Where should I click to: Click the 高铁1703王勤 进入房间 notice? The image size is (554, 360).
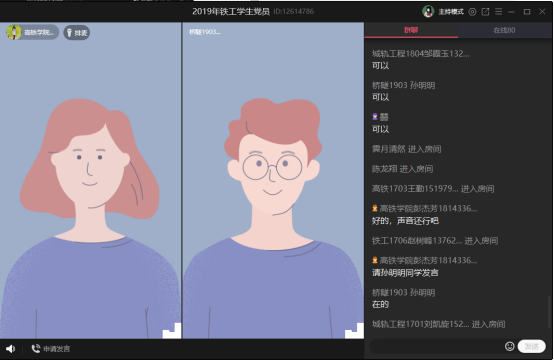pyautogui.click(x=433, y=189)
